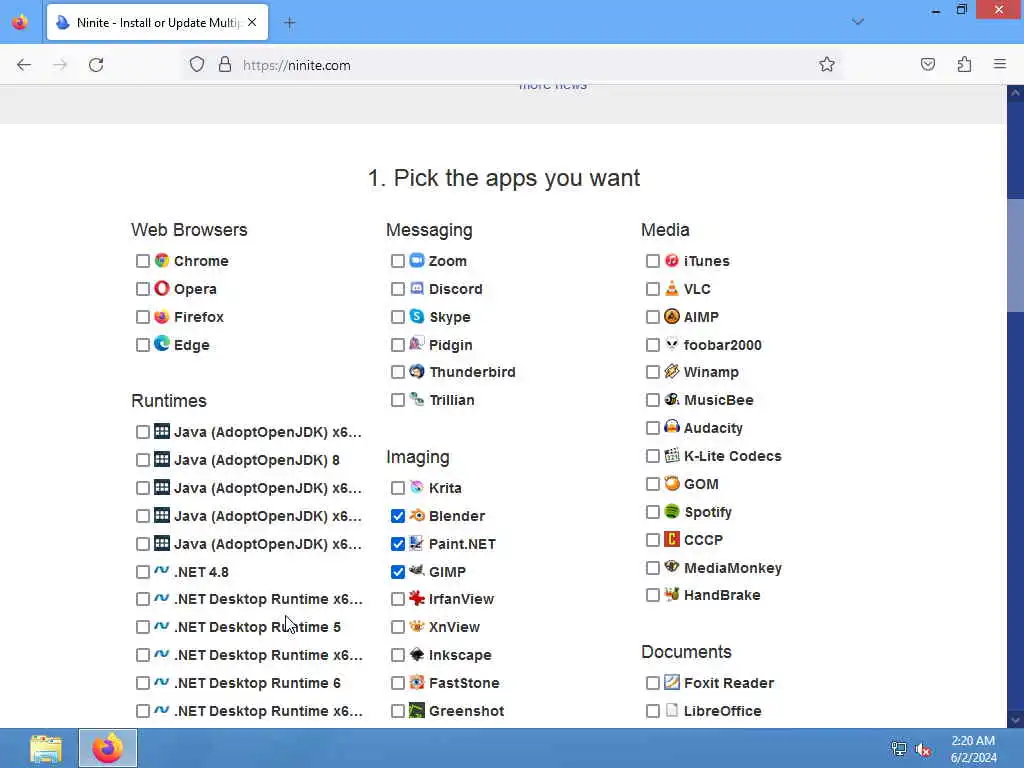The width and height of the screenshot is (1024, 768).
Task: Tick the Chrome checkbox
Action: (x=142, y=261)
